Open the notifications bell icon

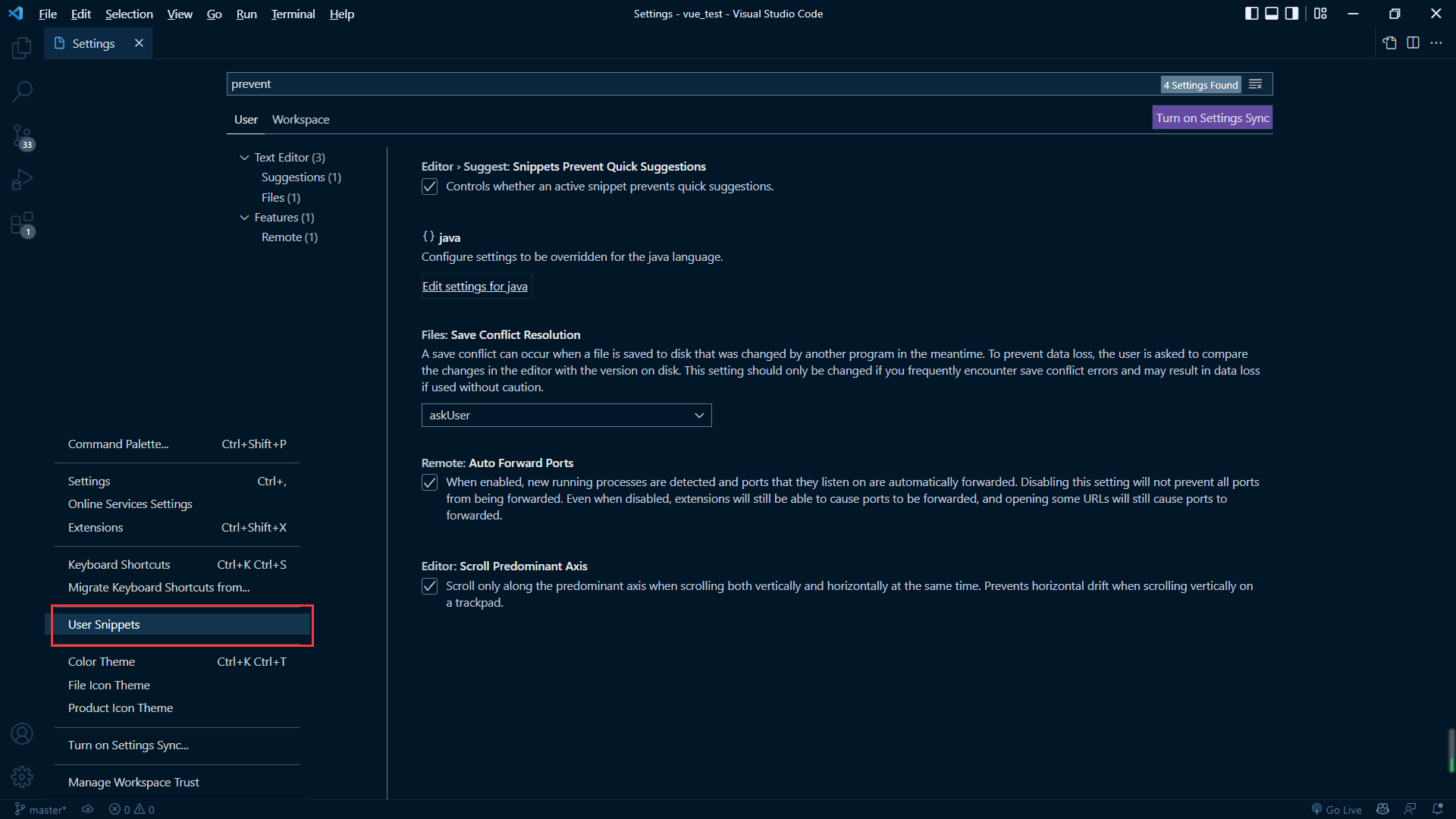click(x=1437, y=809)
